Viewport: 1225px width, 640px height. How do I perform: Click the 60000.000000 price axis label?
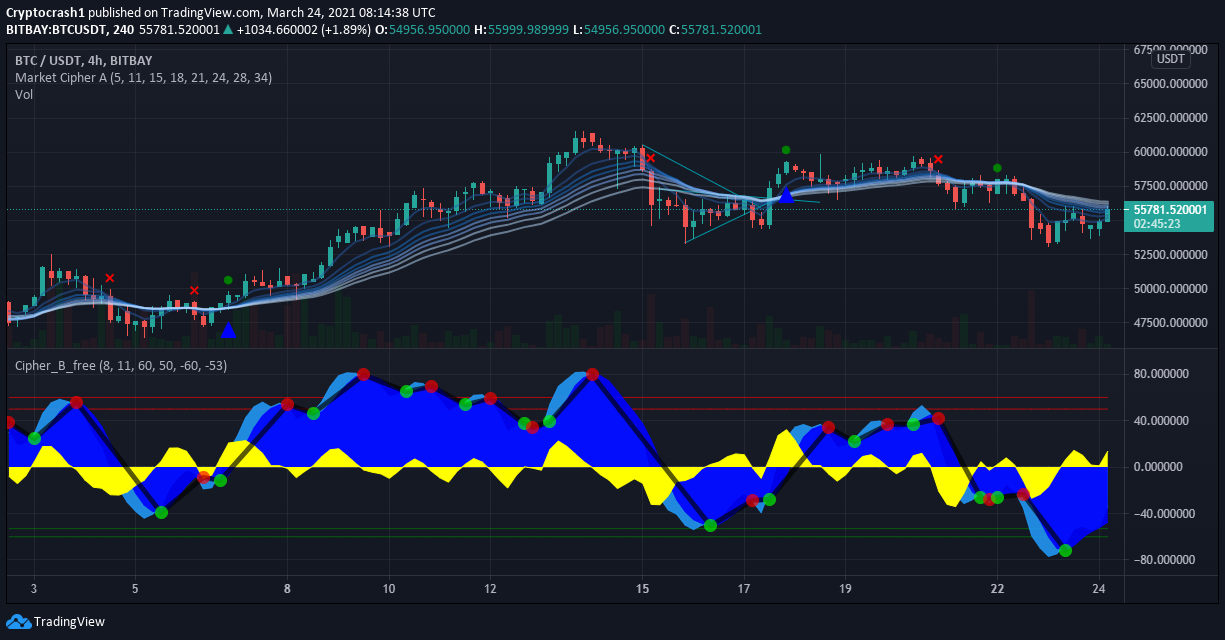(x=1171, y=152)
